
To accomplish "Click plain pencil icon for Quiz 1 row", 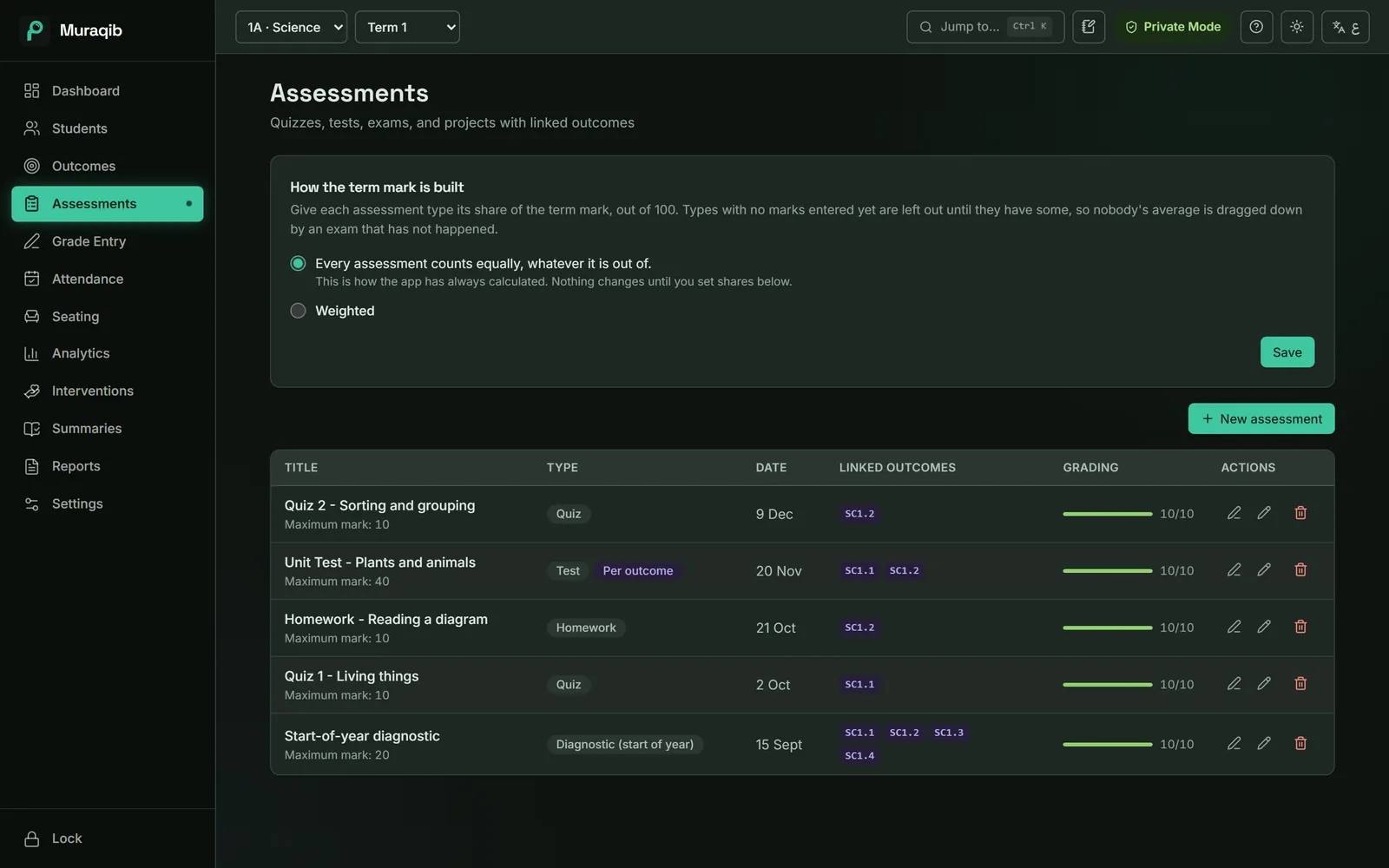I will point(1264,684).
